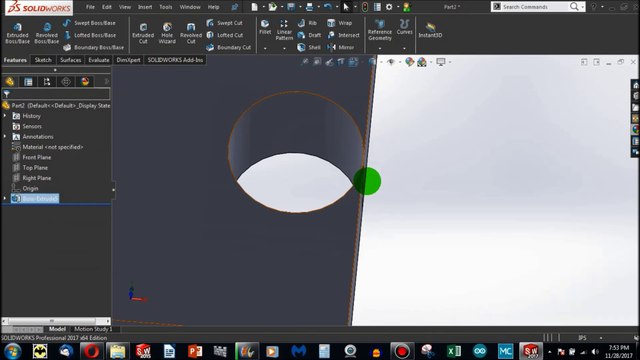Activate the Extruded Cut tool
This screenshot has width=640, height=360.
[x=143, y=33]
